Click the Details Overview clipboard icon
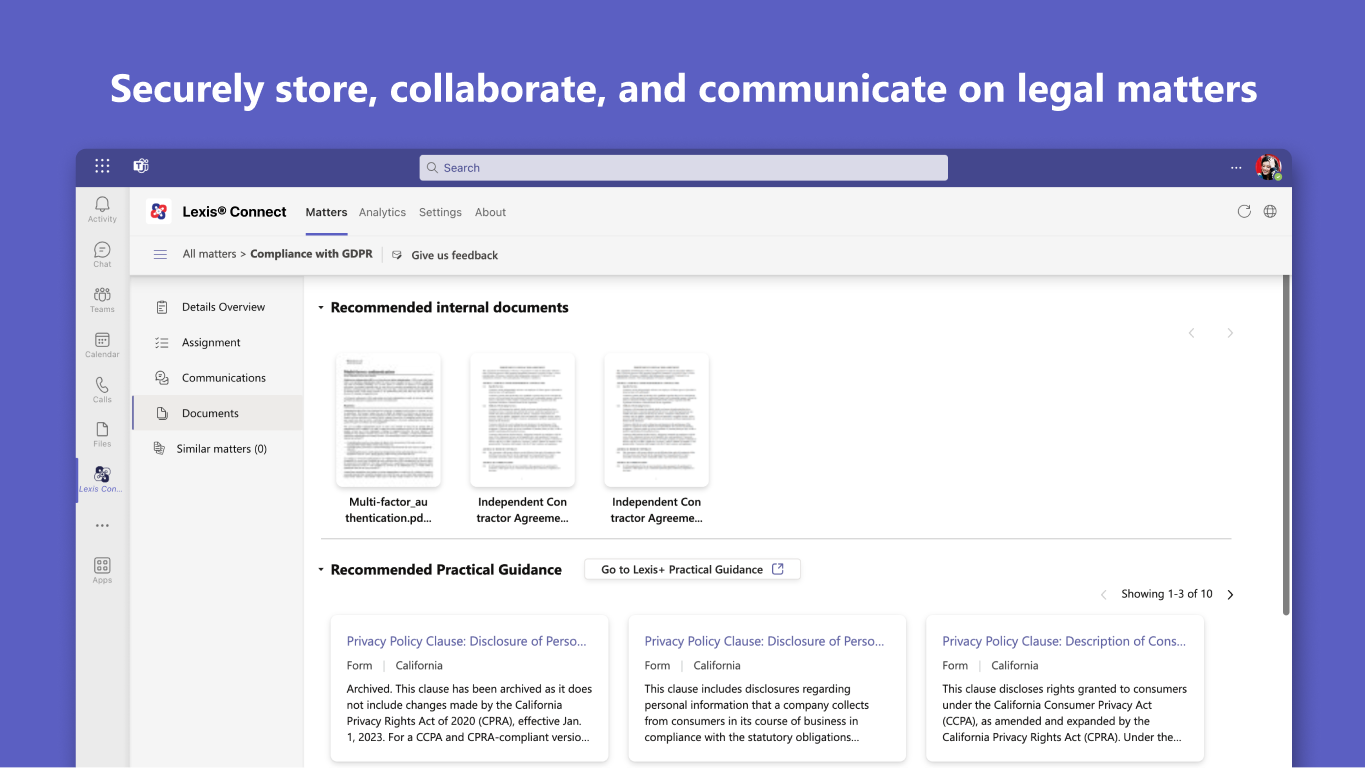 tap(162, 307)
